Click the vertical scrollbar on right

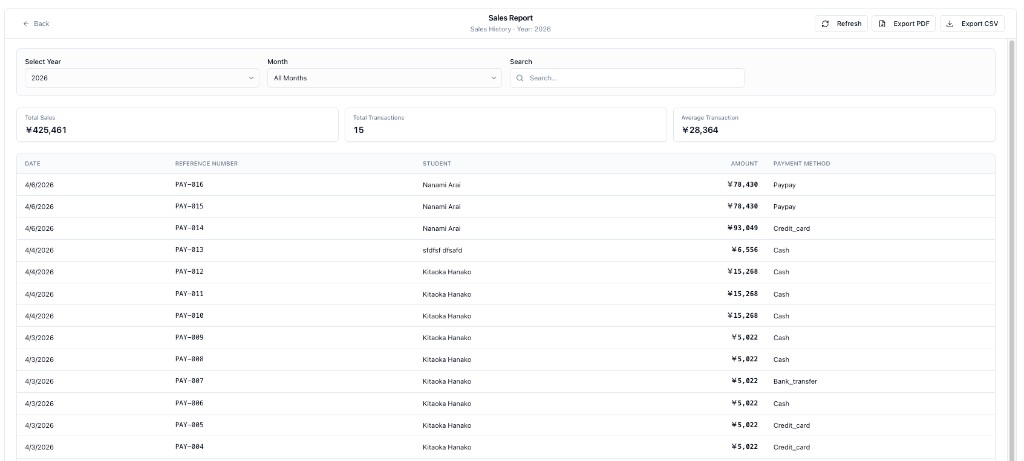pos(1012,248)
